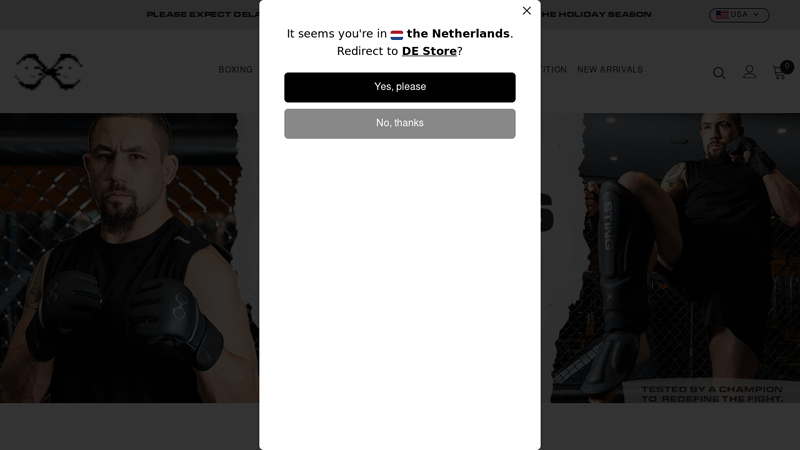The width and height of the screenshot is (800, 450).
Task: Close the store redirect popup
Action: (527, 11)
